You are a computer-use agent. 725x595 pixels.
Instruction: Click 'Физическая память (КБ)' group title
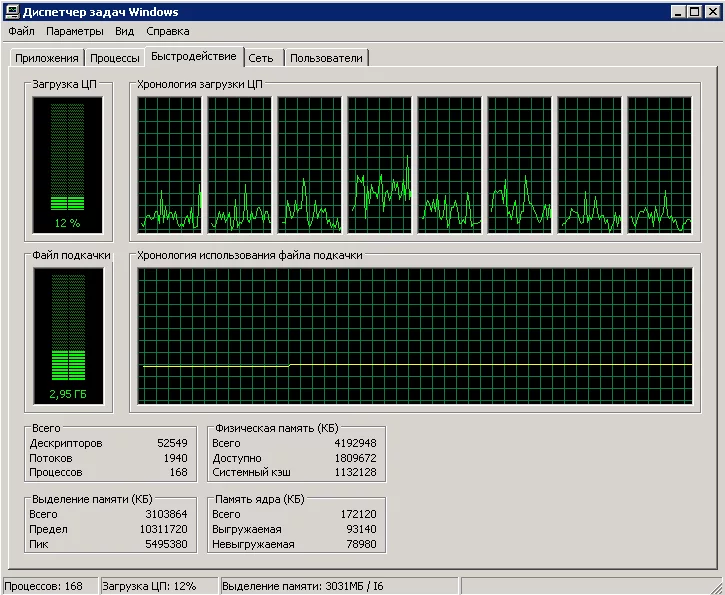(276, 428)
